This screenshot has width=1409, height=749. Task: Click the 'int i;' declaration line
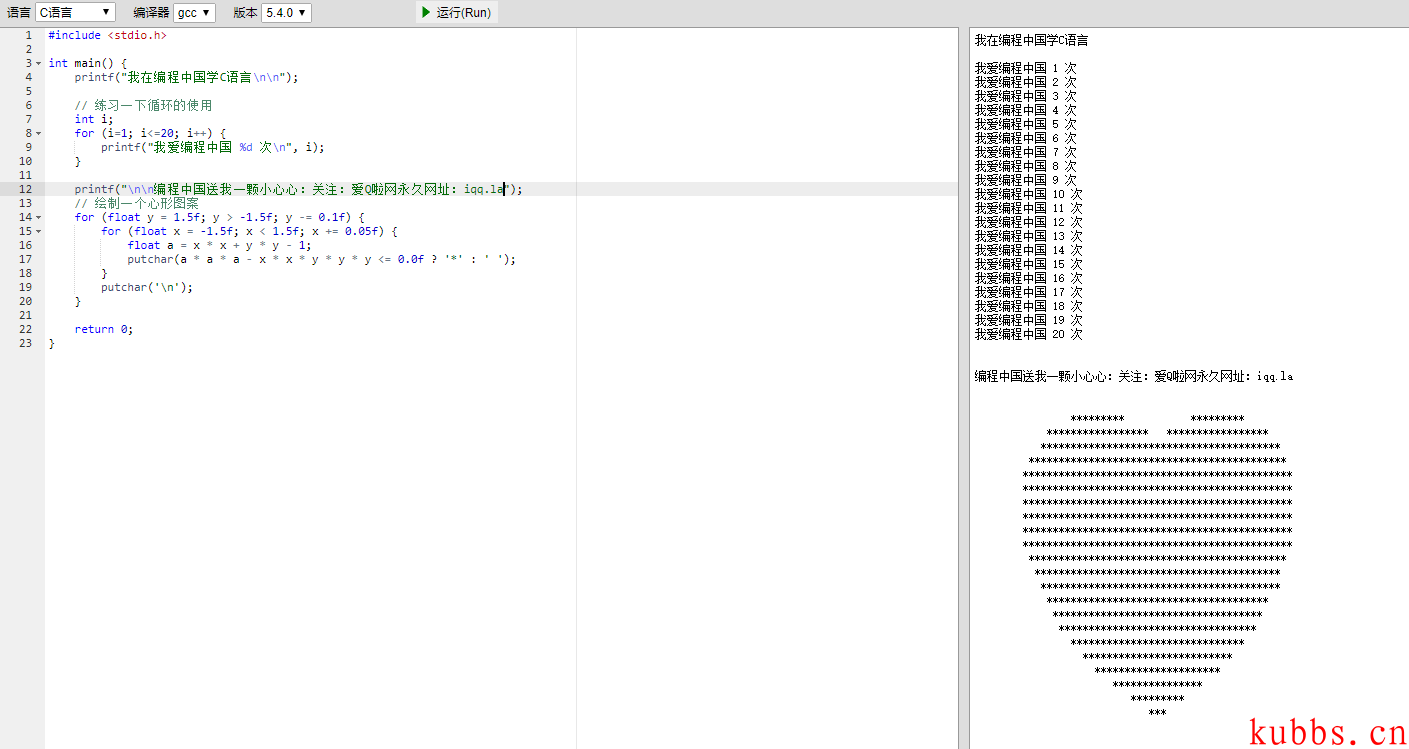click(94, 119)
